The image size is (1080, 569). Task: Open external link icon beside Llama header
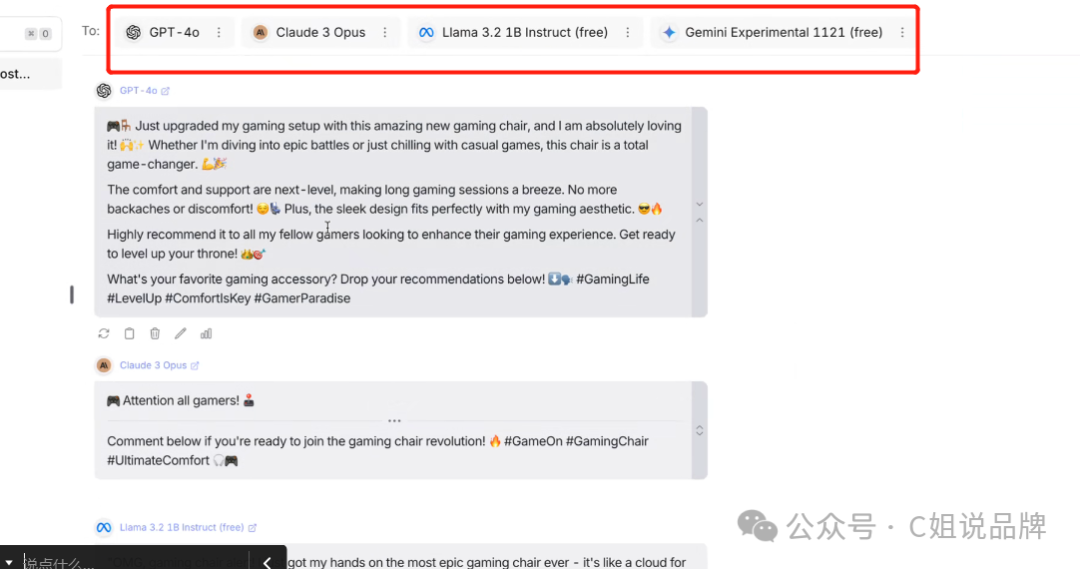253,528
